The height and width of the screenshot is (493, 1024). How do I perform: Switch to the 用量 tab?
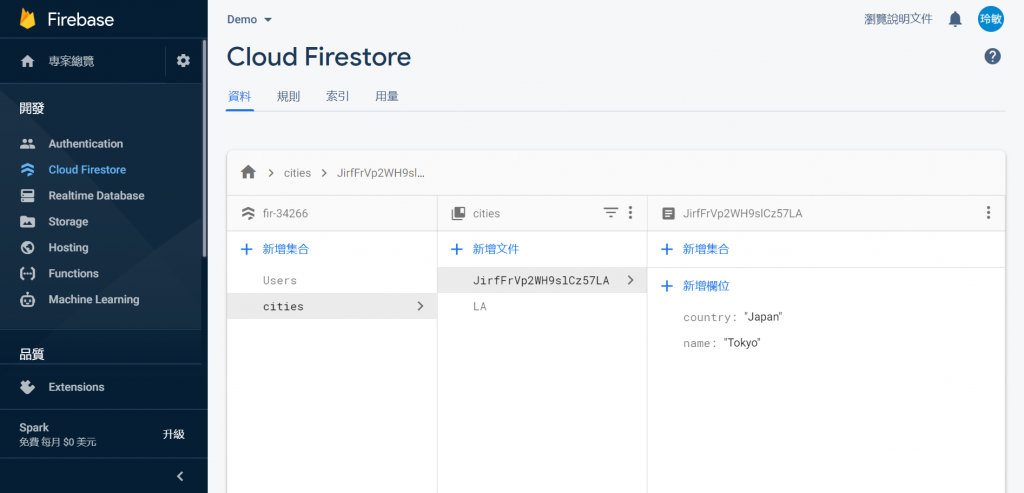click(x=387, y=96)
